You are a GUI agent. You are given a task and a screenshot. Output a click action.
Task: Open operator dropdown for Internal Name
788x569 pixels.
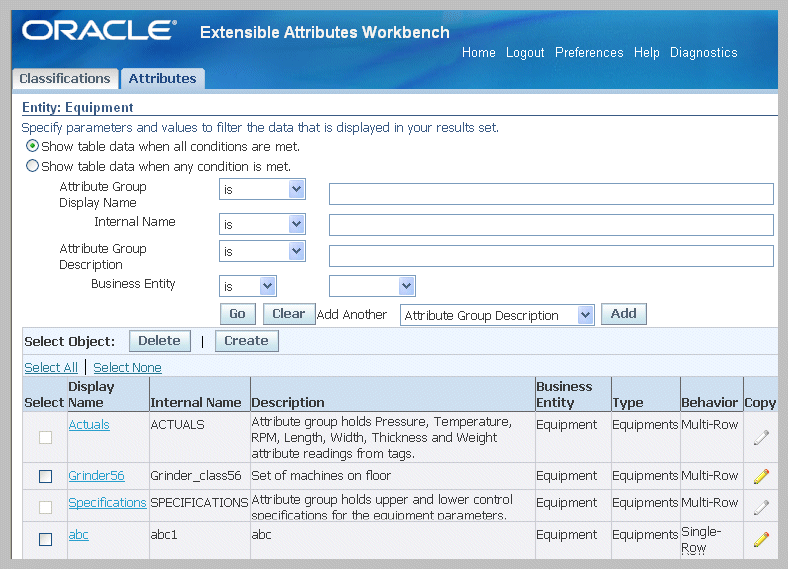click(262, 224)
